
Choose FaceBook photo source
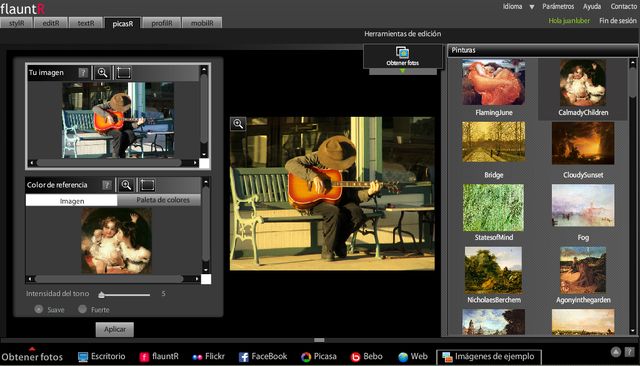tap(263, 357)
